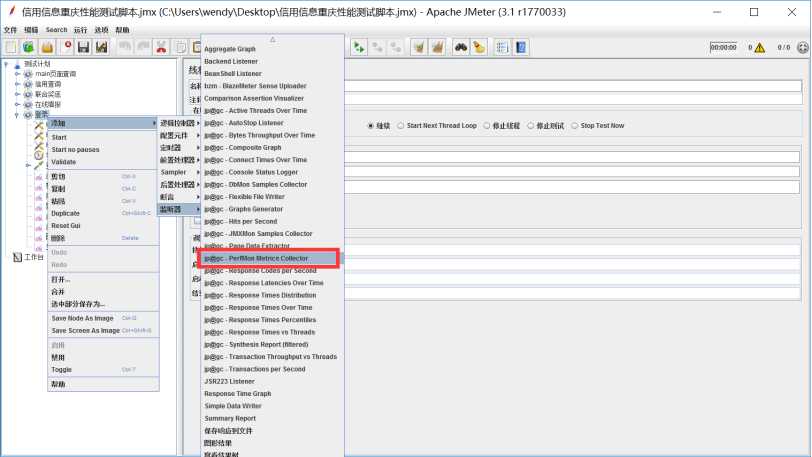This screenshot has height=457, width=812.
Task: Collapse the 测试计划 root tree node
Action: (6, 64)
